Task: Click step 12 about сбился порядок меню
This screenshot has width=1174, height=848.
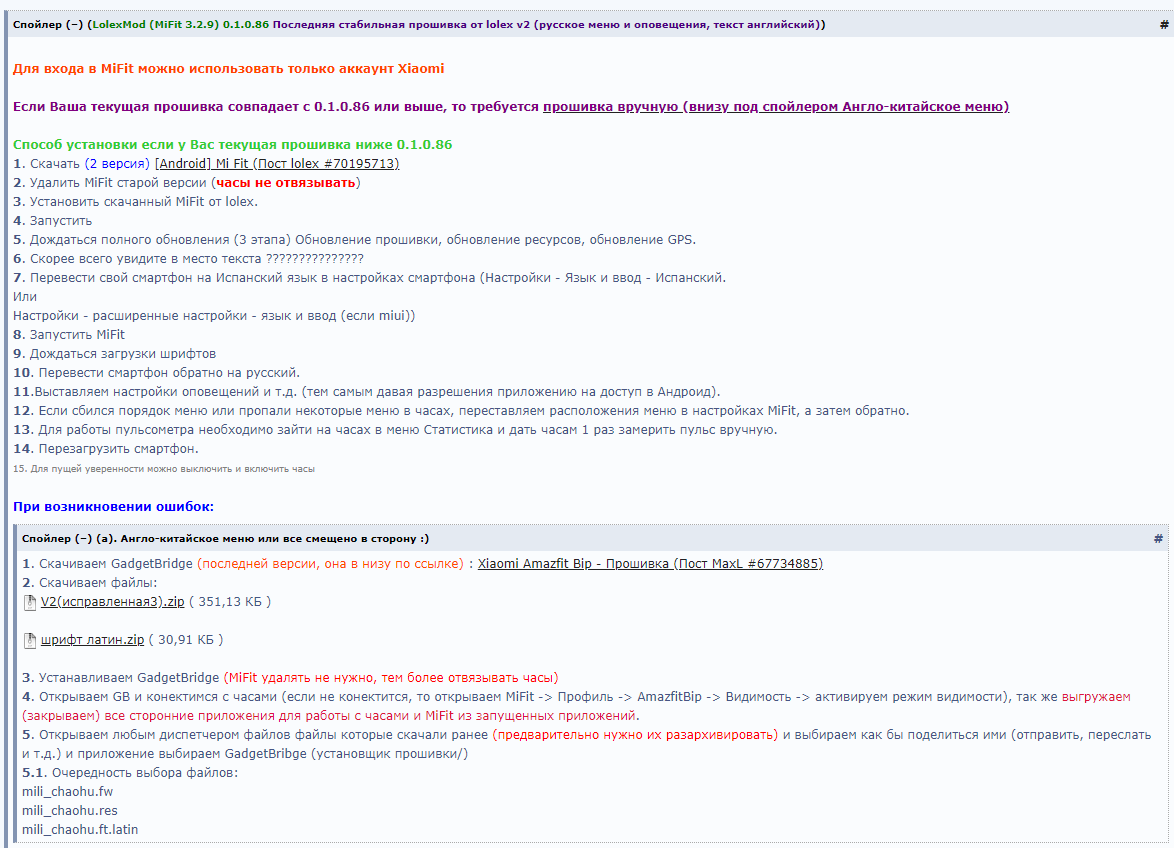Action: pyautogui.click(x=461, y=412)
